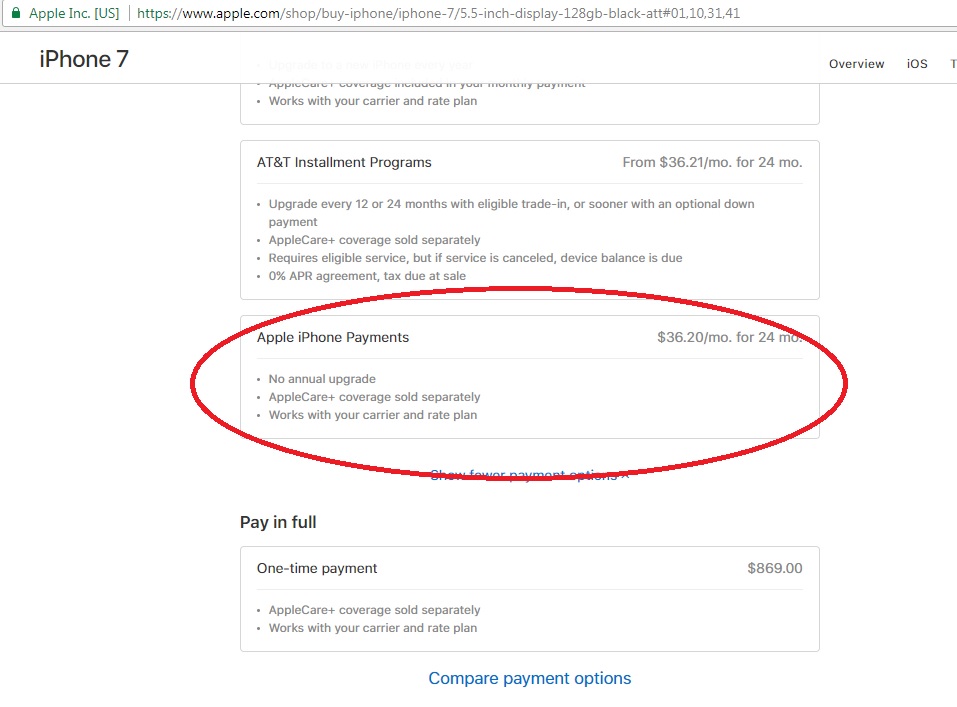This screenshot has width=957, height=707.
Task: Select Apple iPhone Payments option
Action: point(530,377)
